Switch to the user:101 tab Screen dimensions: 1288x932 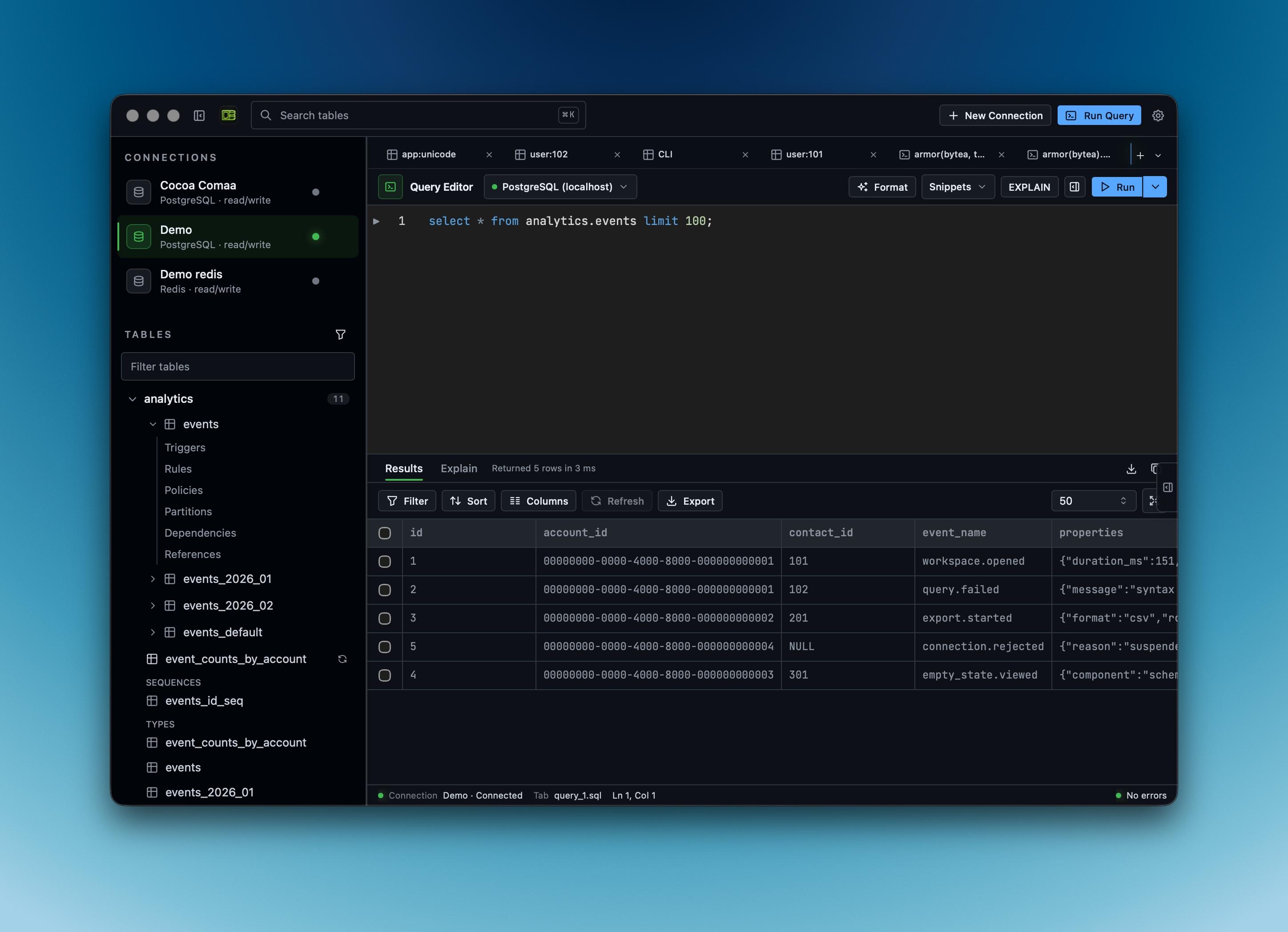[x=804, y=154]
